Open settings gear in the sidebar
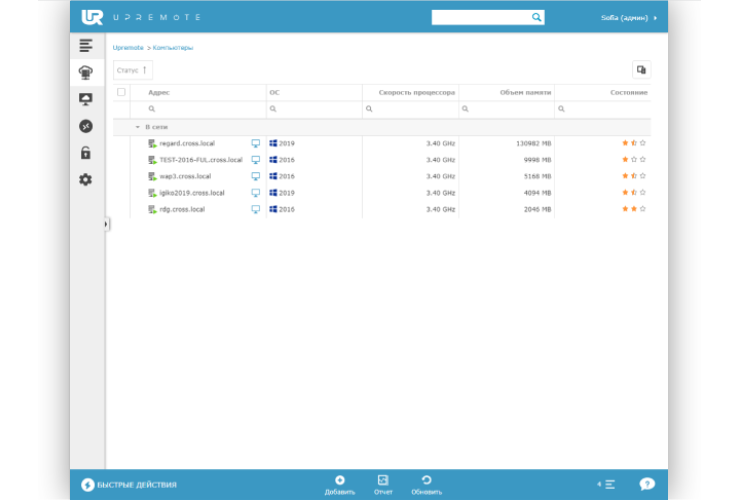The width and height of the screenshot is (740, 500). click(86, 180)
